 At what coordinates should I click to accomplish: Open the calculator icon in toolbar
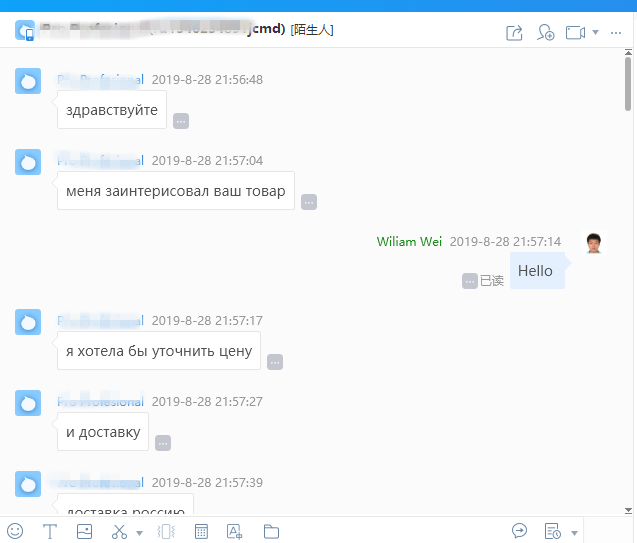(x=201, y=531)
